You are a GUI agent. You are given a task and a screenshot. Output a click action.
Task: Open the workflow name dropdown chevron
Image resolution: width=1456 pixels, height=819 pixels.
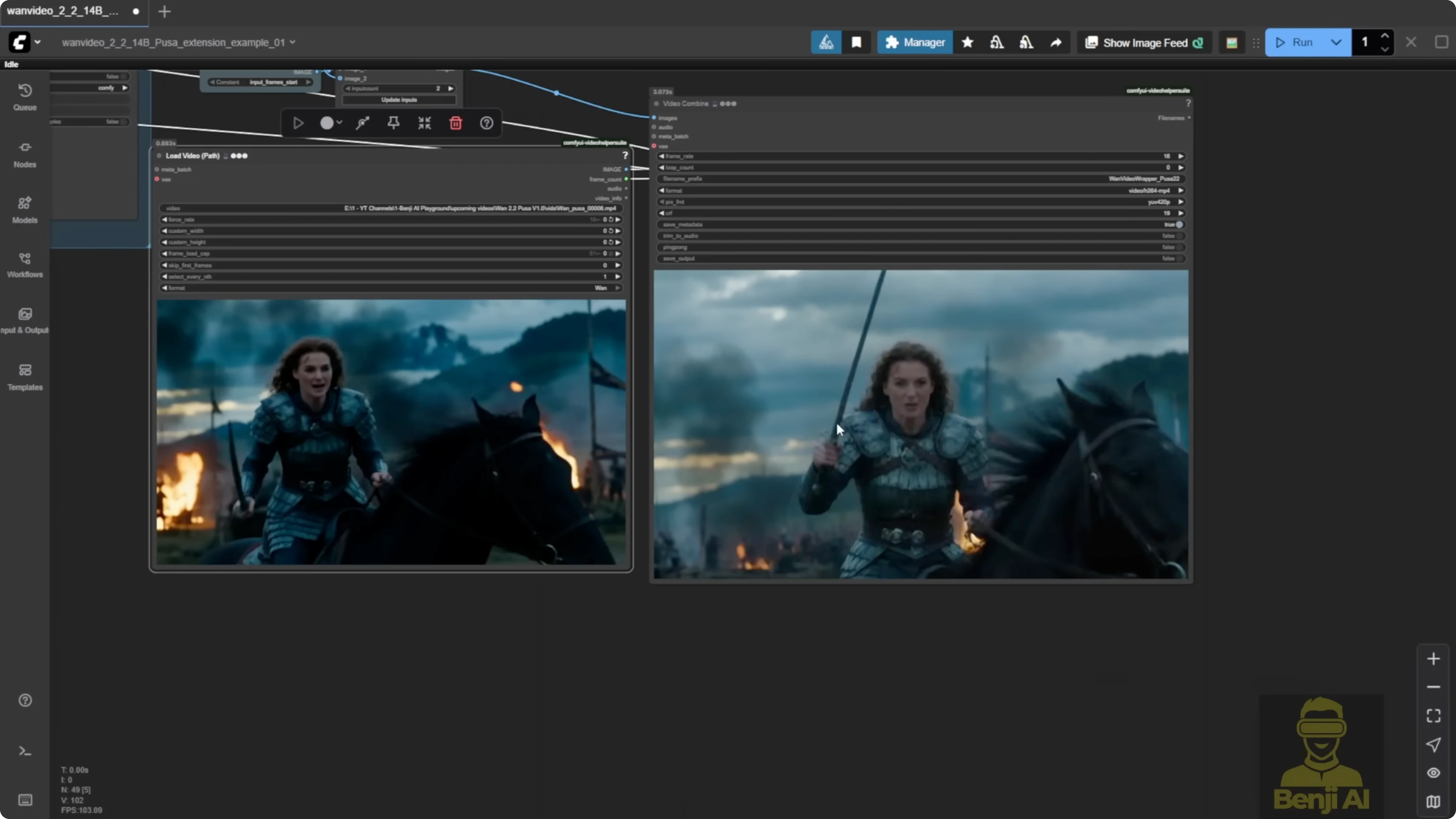click(x=293, y=42)
